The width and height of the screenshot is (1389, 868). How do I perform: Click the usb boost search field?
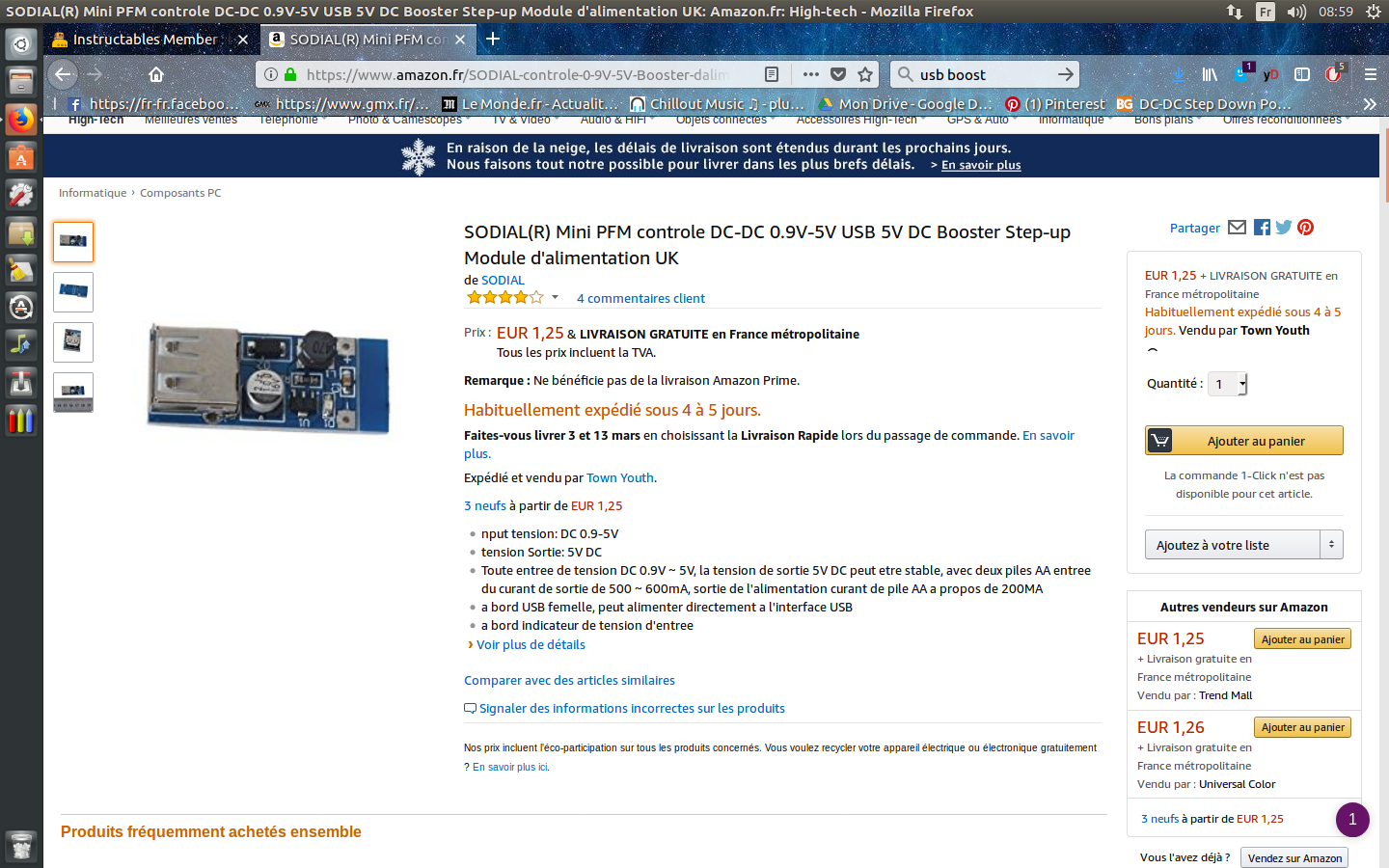point(982,74)
